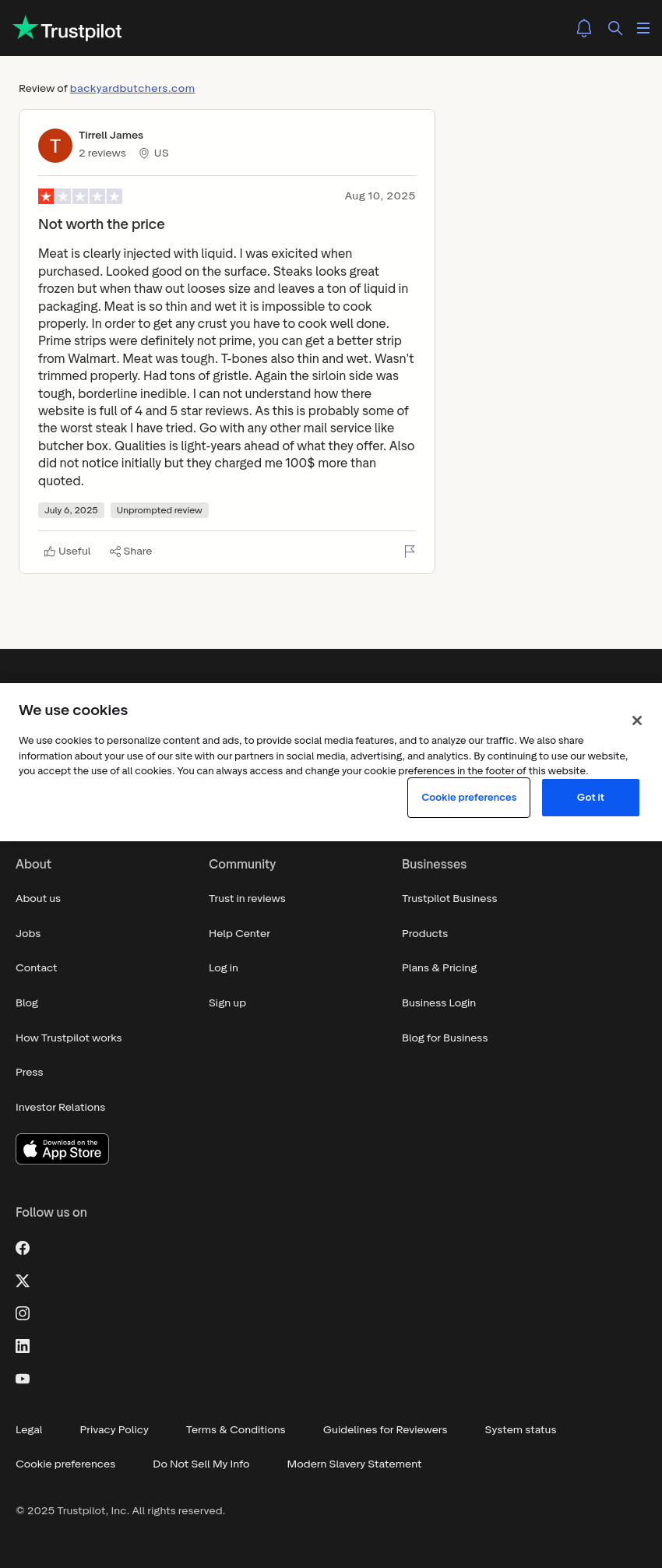662x1568 pixels.
Task: Open Blog for Business link
Action: coord(445,1038)
